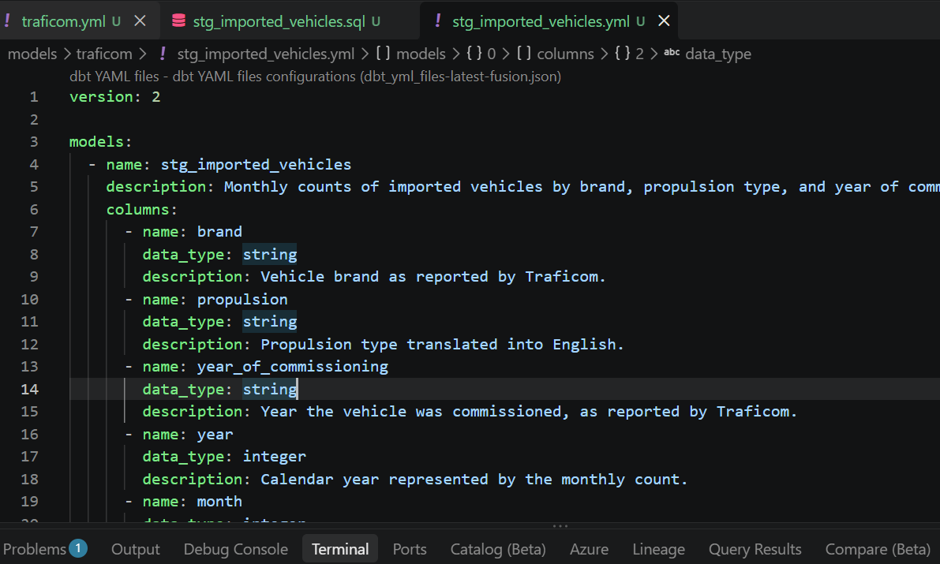
Task: Open the traficom.yml editor tab
Action: (x=63, y=22)
